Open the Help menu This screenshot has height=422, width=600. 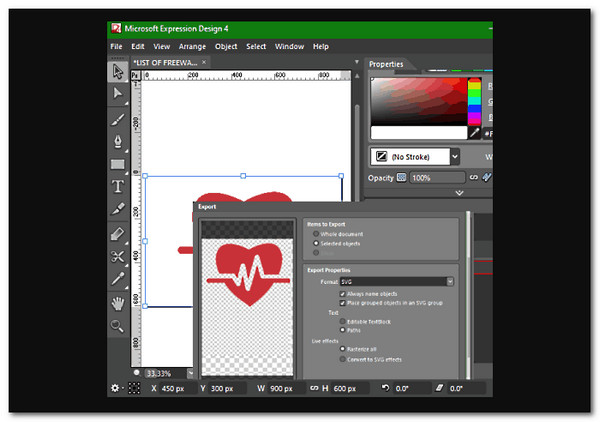tap(321, 46)
